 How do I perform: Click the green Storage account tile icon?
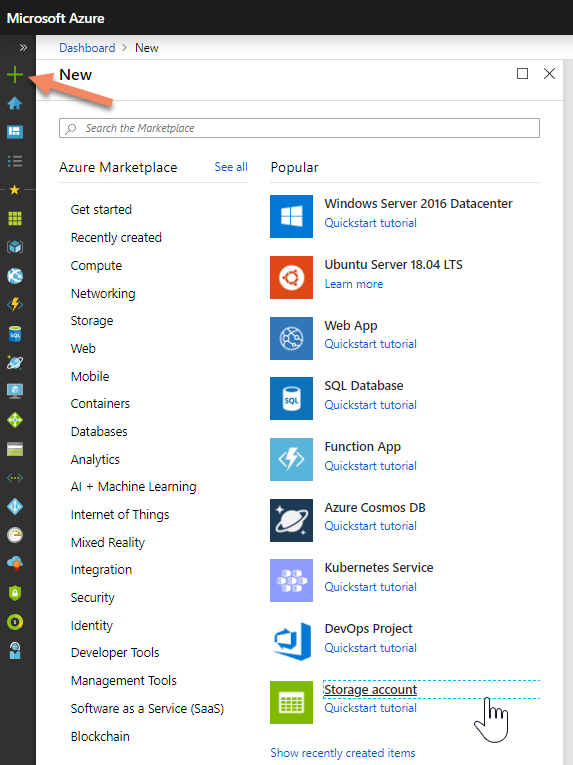(291, 703)
